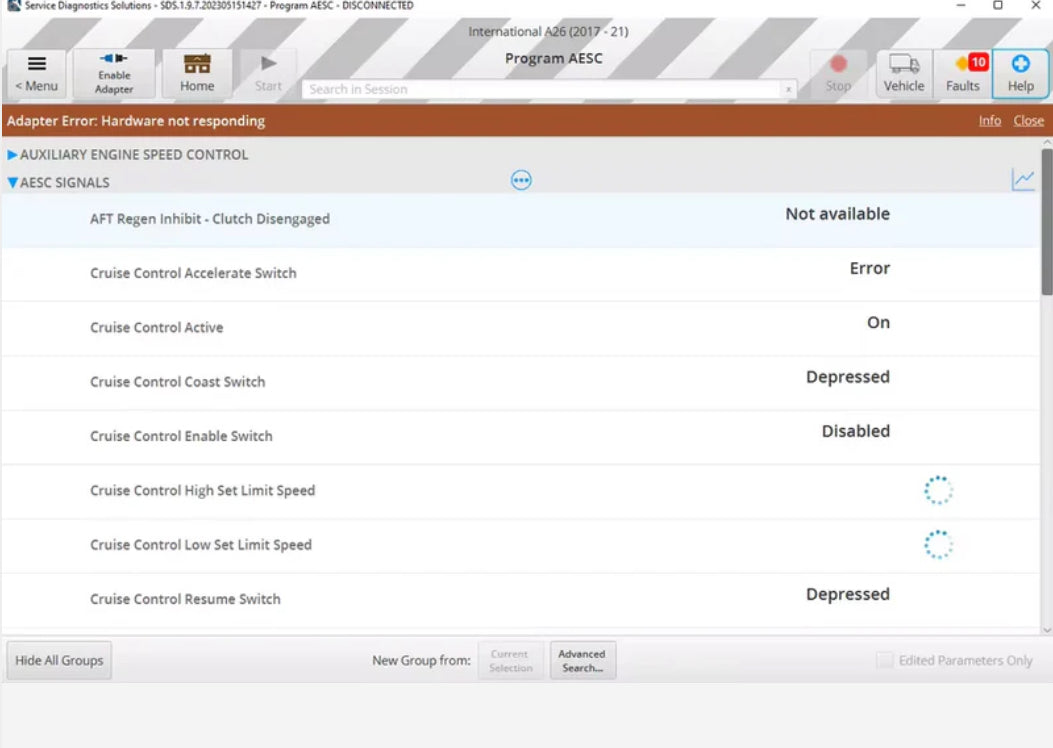This screenshot has width=1053, height=748.
Task: Open Info on the Adapter Error banner
Action: pyautogui.click(x=989, y=120)
